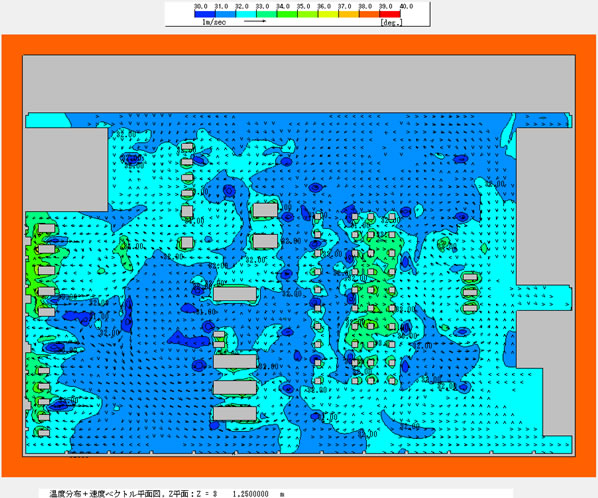Screen dimensions: 598x498
Task: Select the cyan 32.0–33.0 legend swatch
Action: [x=246, y=14]
